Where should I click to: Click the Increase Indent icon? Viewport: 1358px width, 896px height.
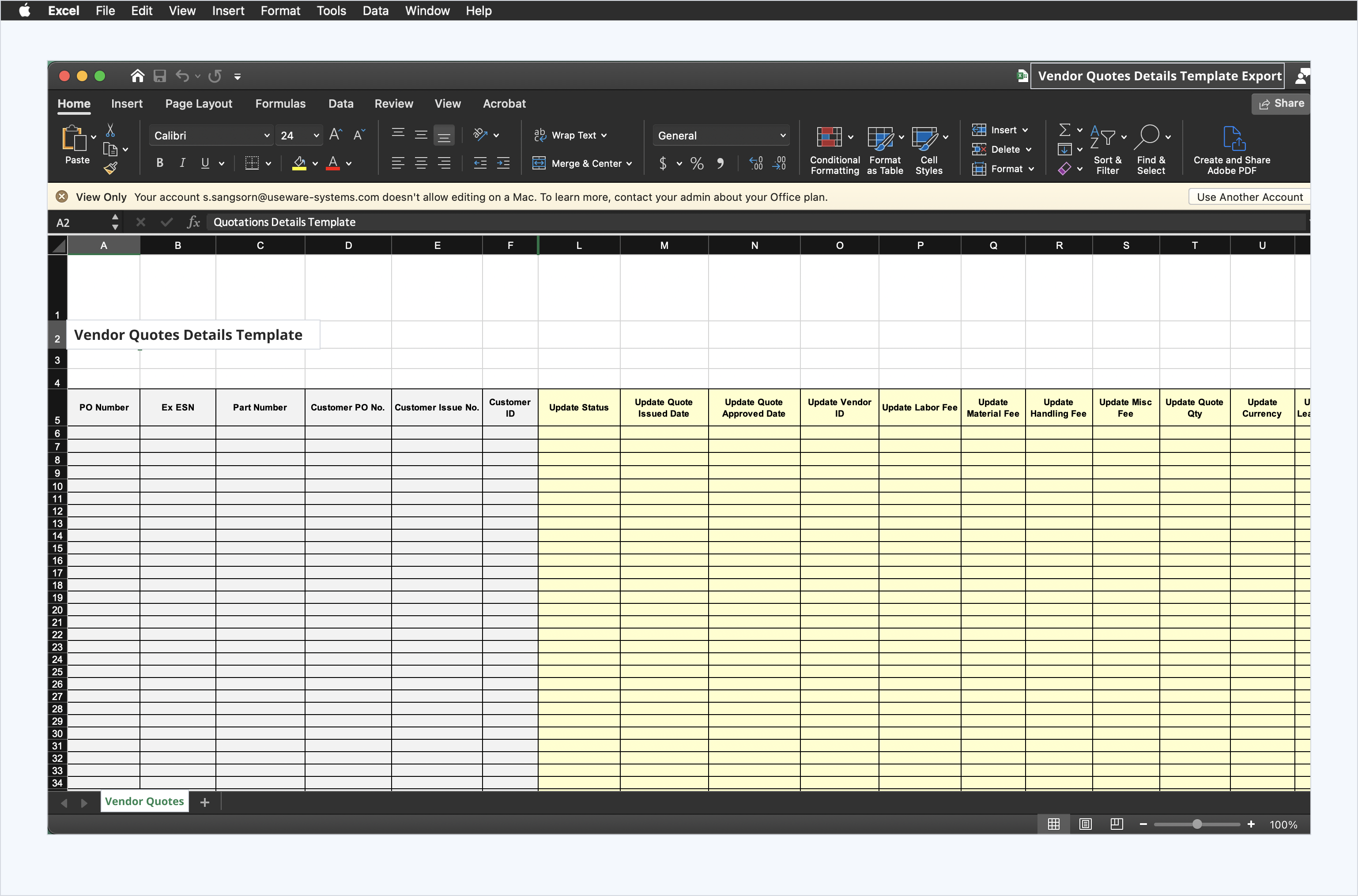pos(504,163)
